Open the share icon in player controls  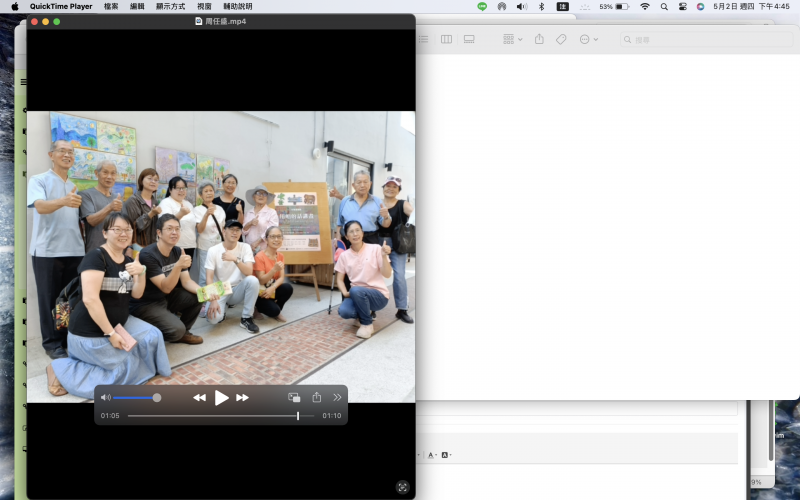(317, 397)
